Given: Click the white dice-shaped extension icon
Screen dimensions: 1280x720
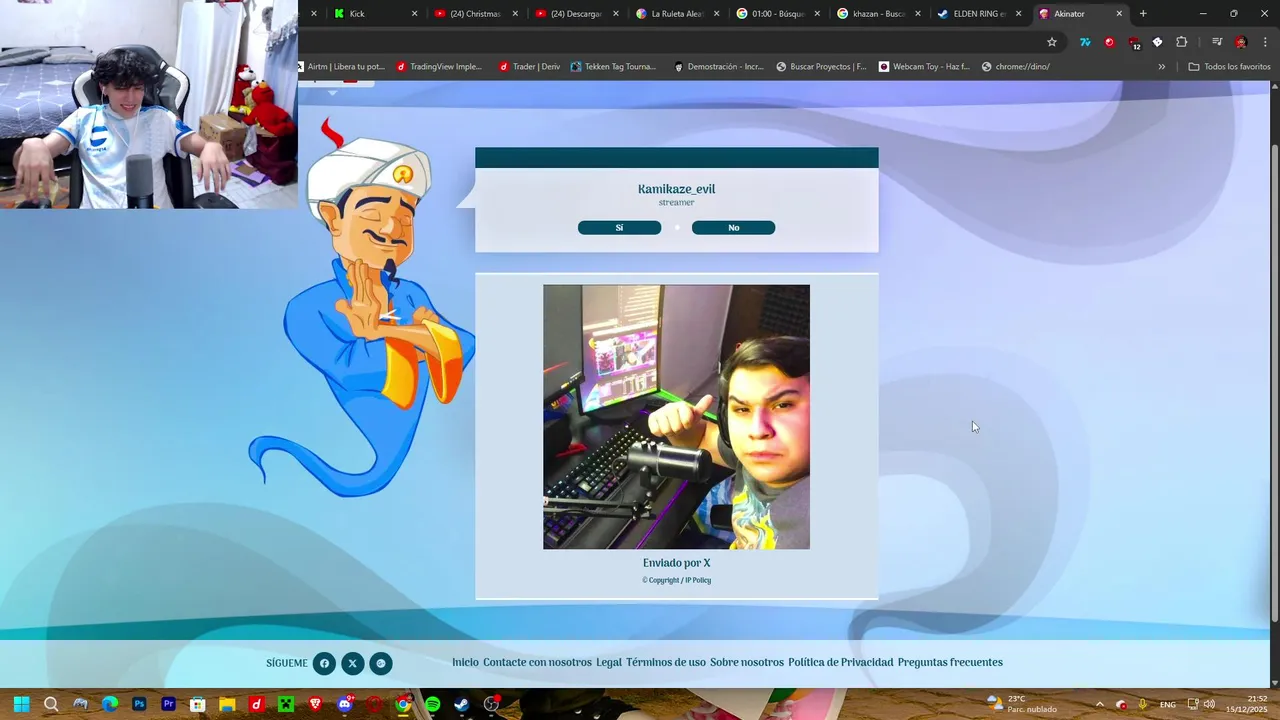Looking at the screenshot, I should (x=1158, y=42).
